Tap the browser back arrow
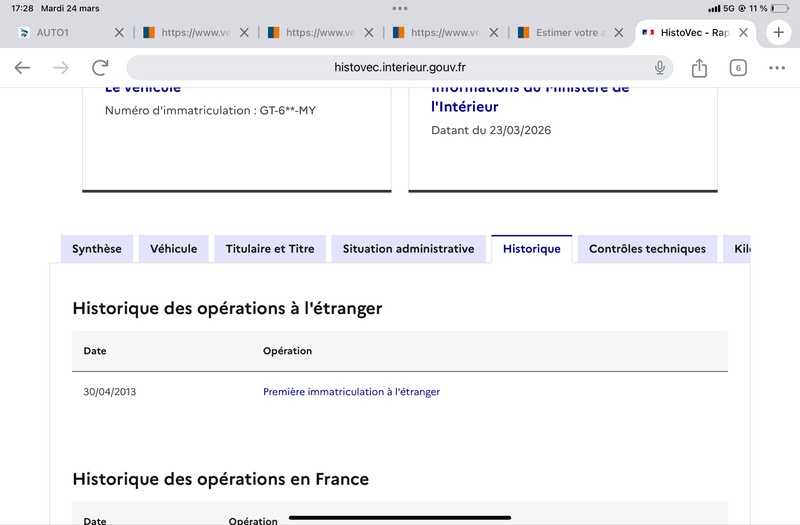 click(22, 68)
